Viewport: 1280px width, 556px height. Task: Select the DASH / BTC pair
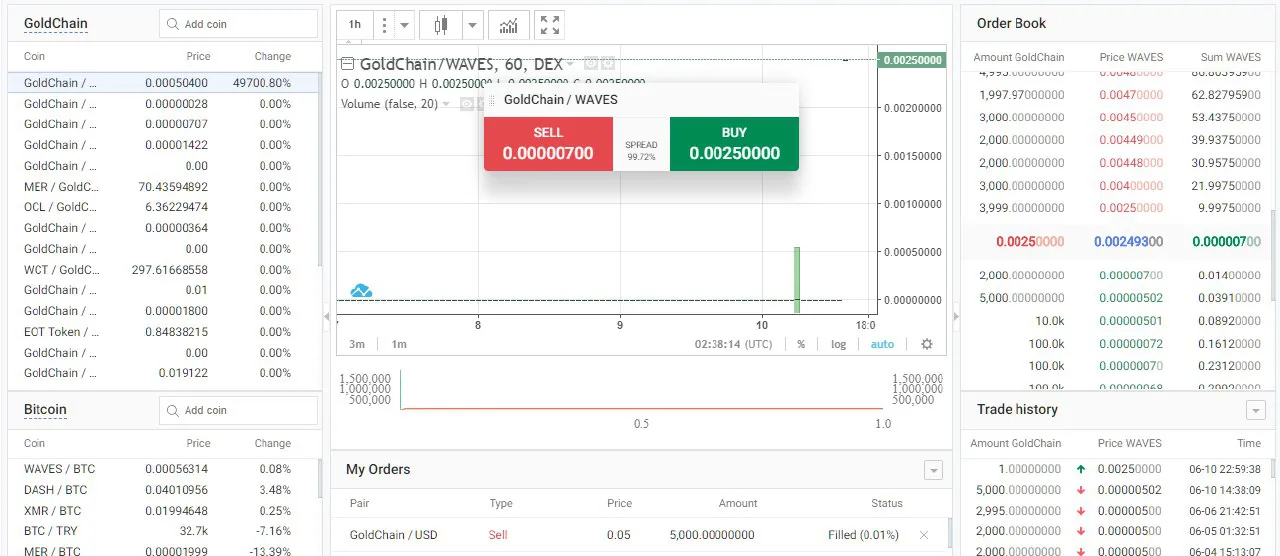164,490
